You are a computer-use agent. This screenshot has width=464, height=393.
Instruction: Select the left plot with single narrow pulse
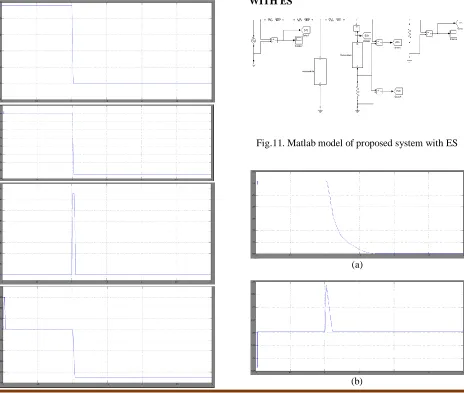[x=107, y=233]
